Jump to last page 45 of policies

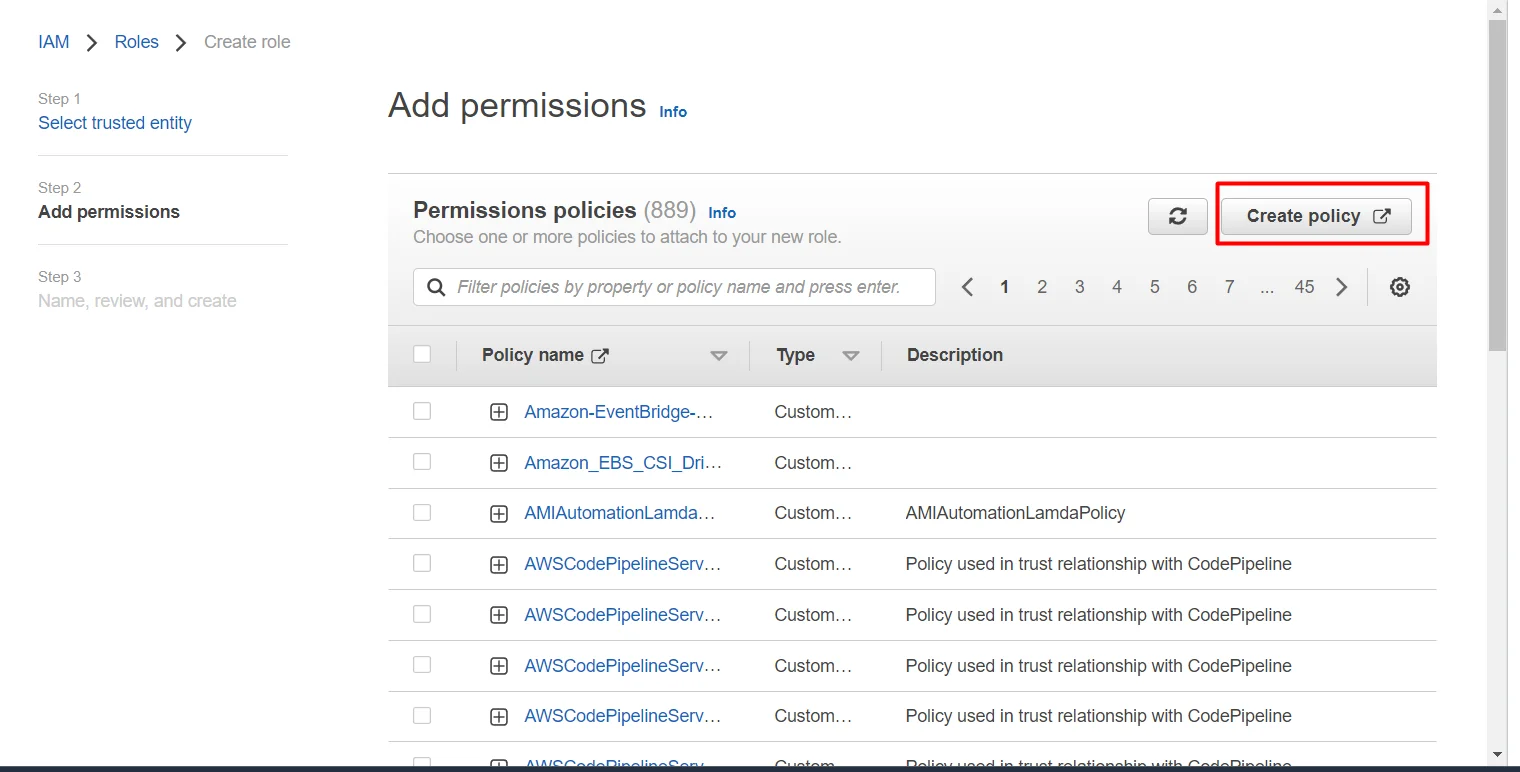pos(1304,287)
